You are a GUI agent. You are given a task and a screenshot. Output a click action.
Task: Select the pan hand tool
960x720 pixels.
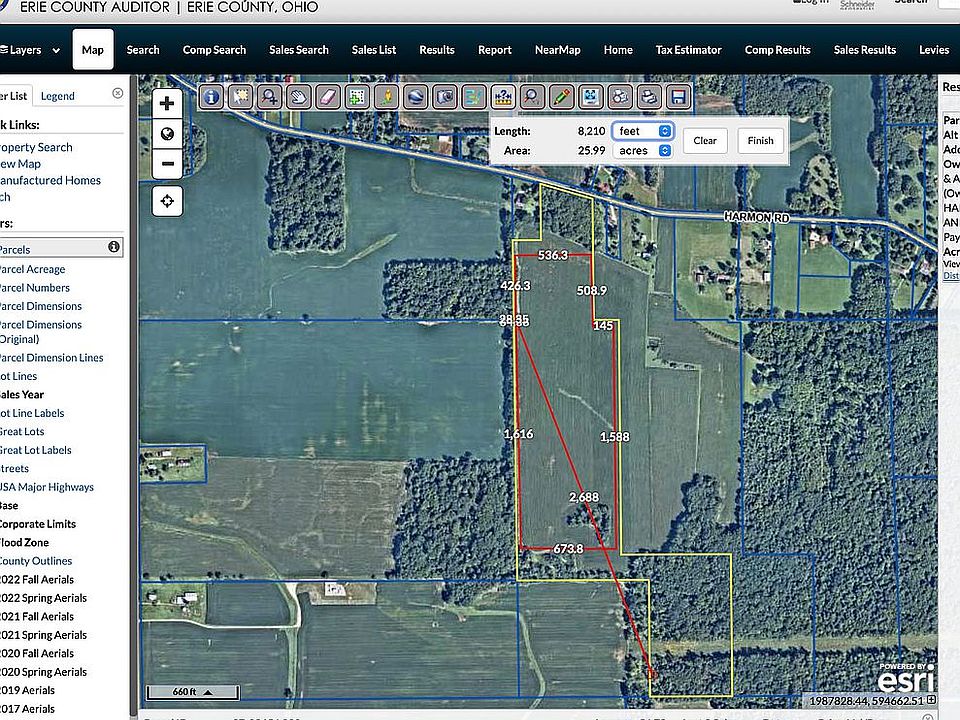298,97
